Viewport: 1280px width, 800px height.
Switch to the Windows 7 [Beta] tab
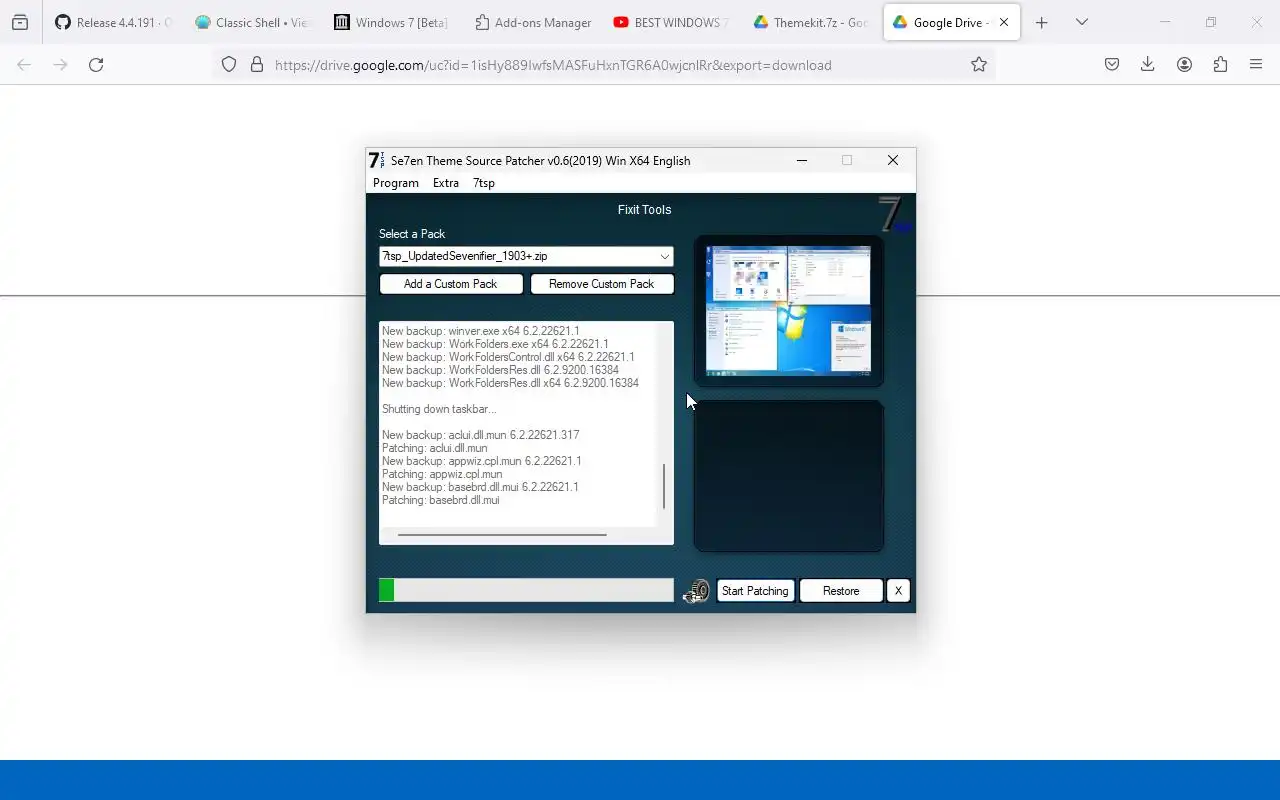(391, 22)
